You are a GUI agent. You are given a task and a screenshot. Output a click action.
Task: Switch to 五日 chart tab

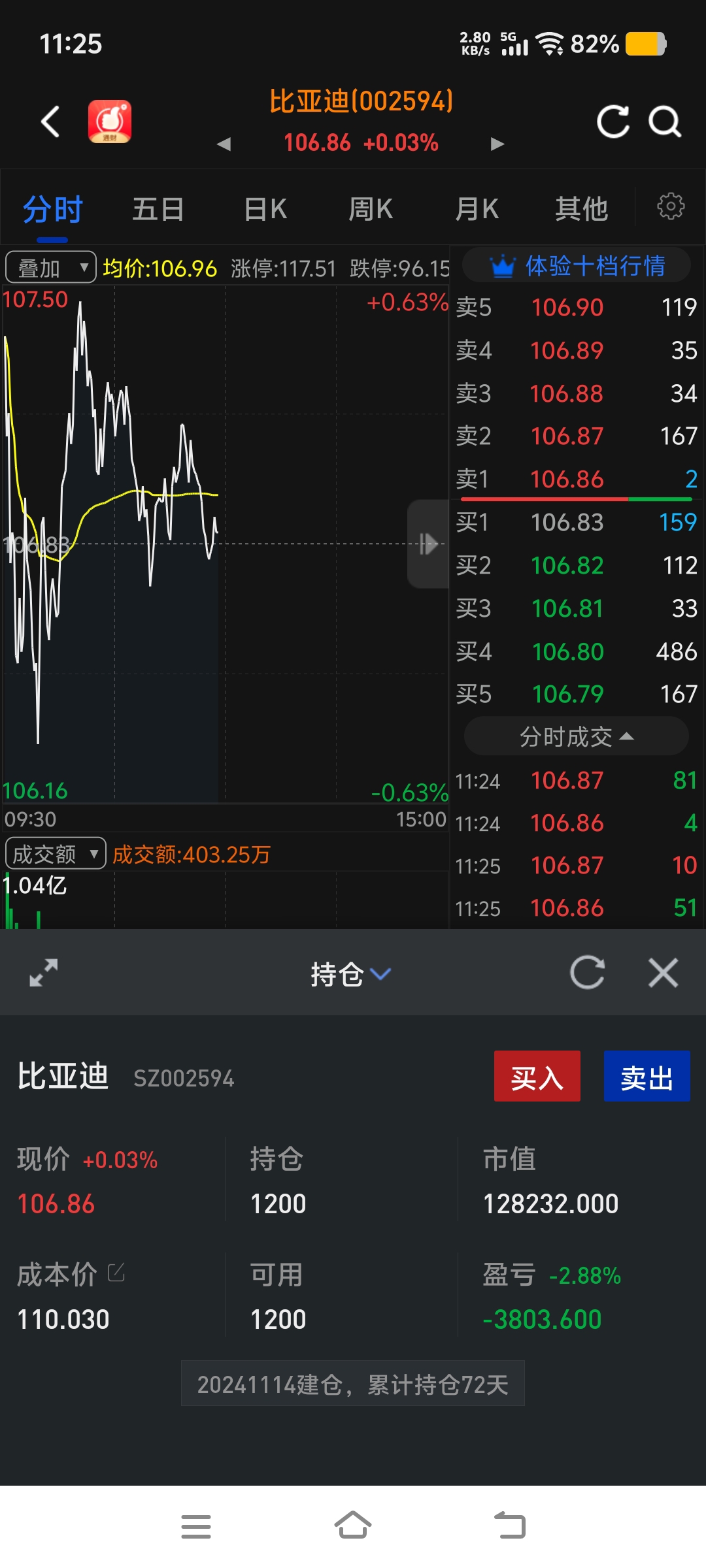click(x=158, y=210)
